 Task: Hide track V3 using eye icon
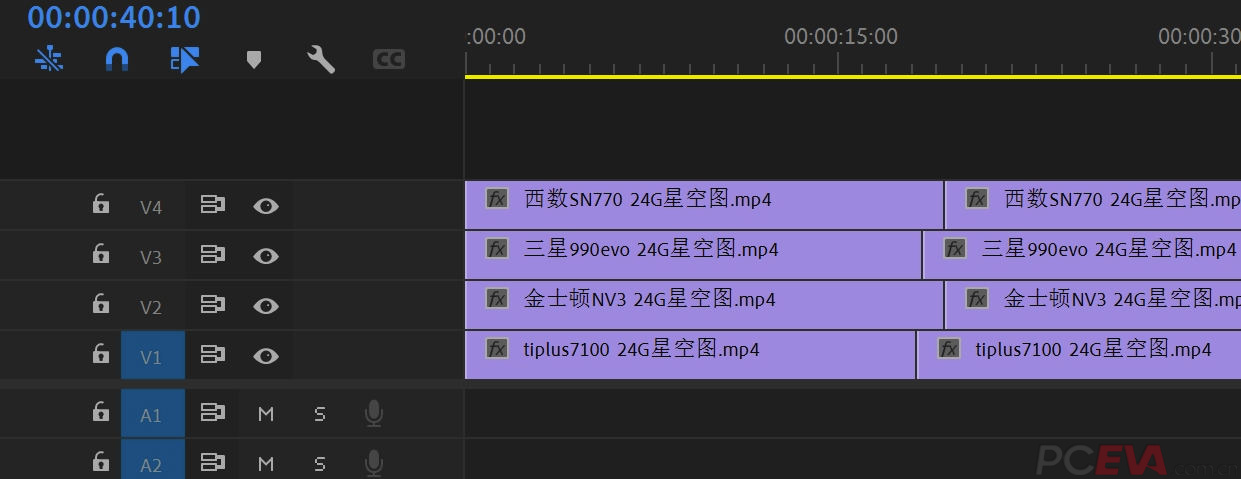(x=265, y=256)
